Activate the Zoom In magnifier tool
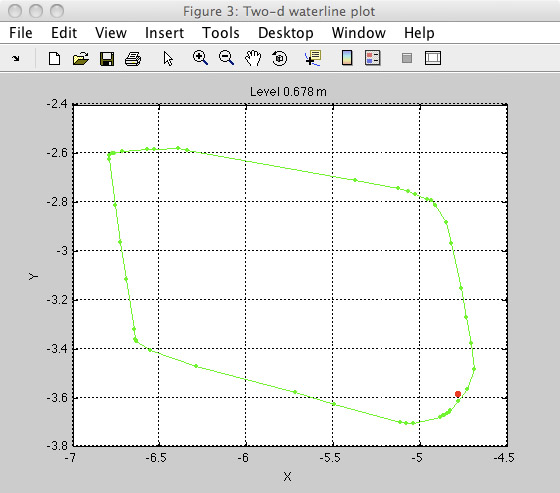The image size is (560, 493). 200,58
